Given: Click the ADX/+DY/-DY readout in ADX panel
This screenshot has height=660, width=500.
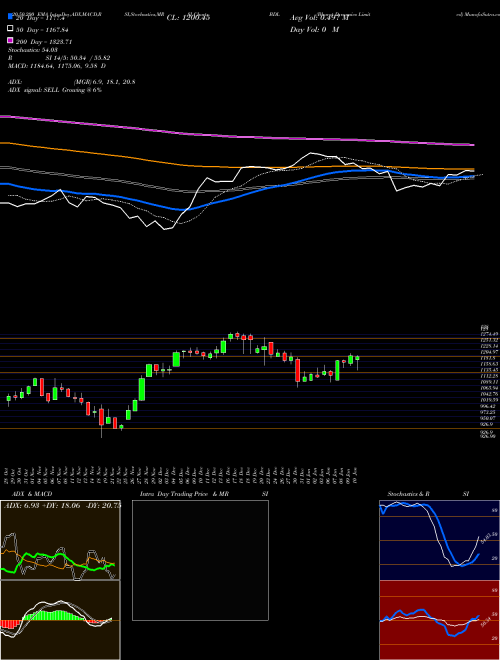Looking at the screenshot, I should coord(62,506).
